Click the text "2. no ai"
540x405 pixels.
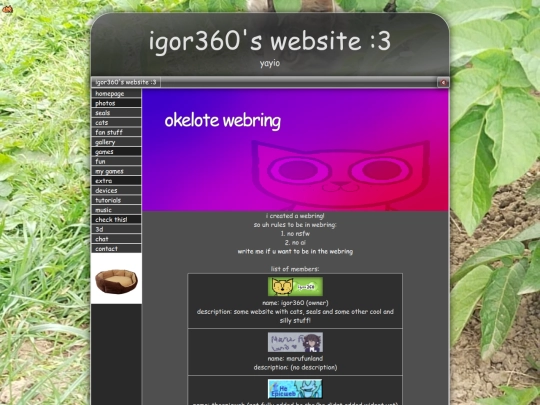click(295, 242)
